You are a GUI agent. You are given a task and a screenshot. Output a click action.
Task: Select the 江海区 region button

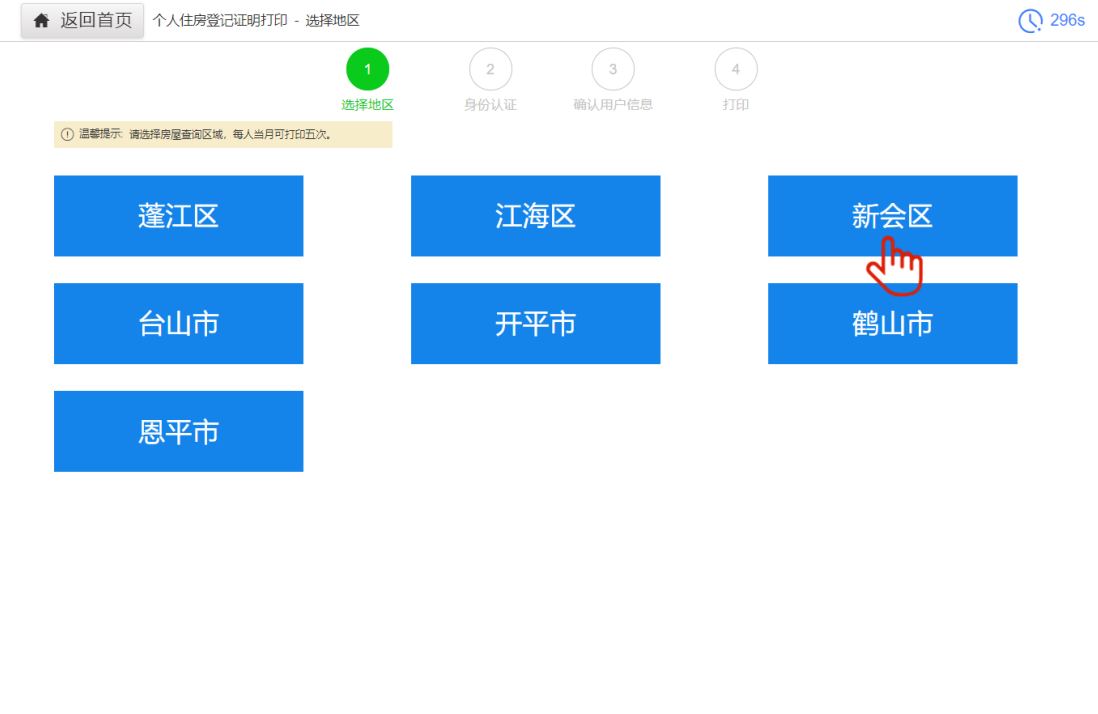[535, 215]
